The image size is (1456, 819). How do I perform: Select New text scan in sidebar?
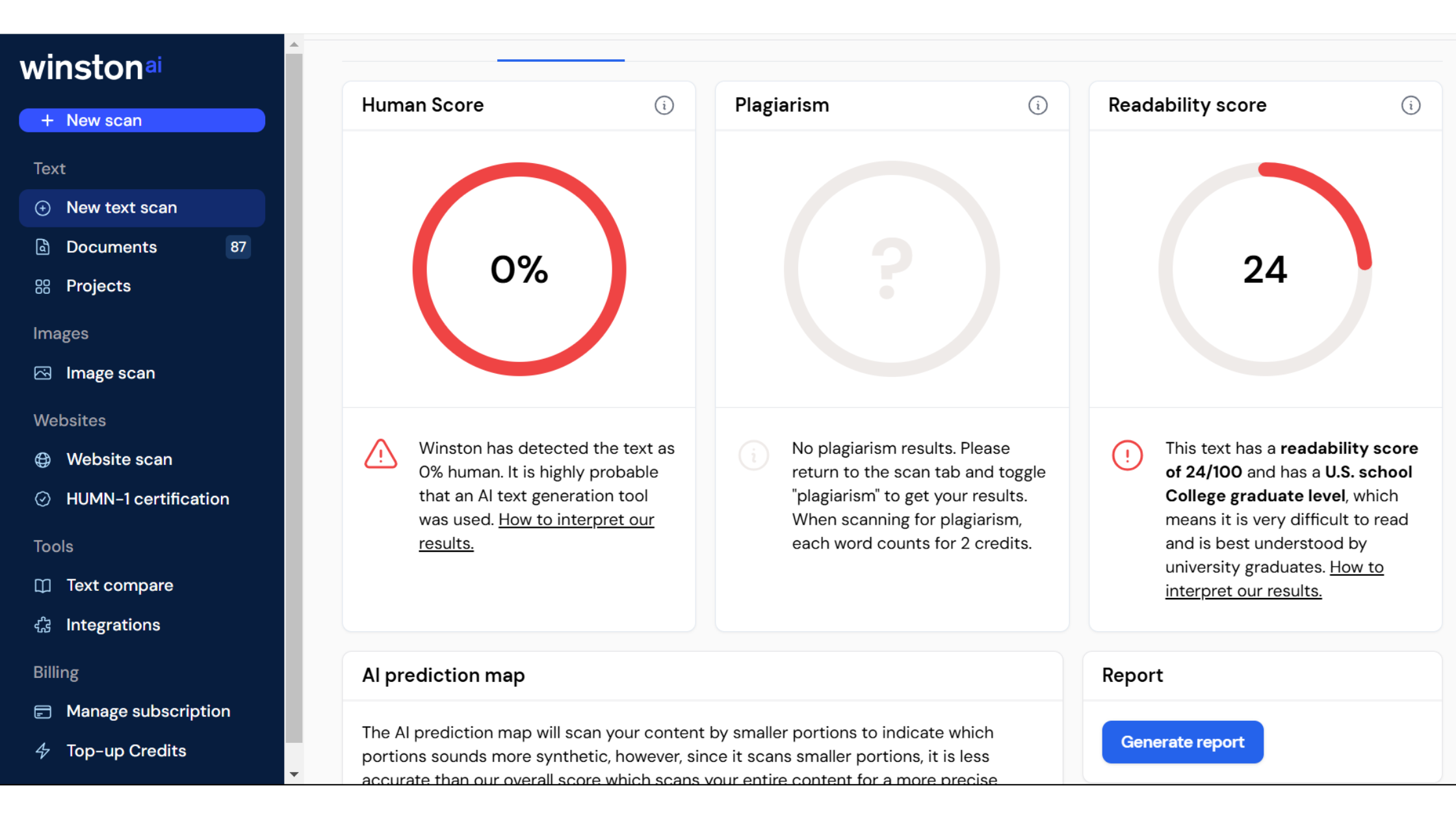click(142, 208)
